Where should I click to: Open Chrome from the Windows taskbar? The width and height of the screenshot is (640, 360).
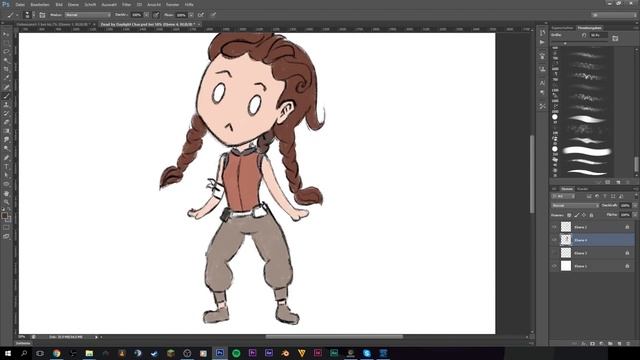pos(57,353)
